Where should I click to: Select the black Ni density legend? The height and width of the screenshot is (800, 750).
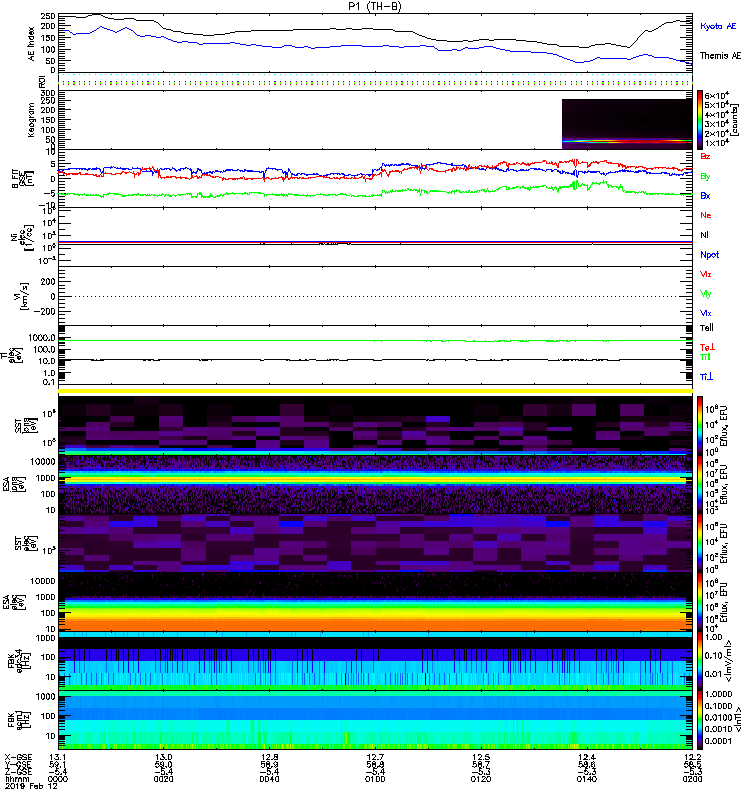coord(704,235)
